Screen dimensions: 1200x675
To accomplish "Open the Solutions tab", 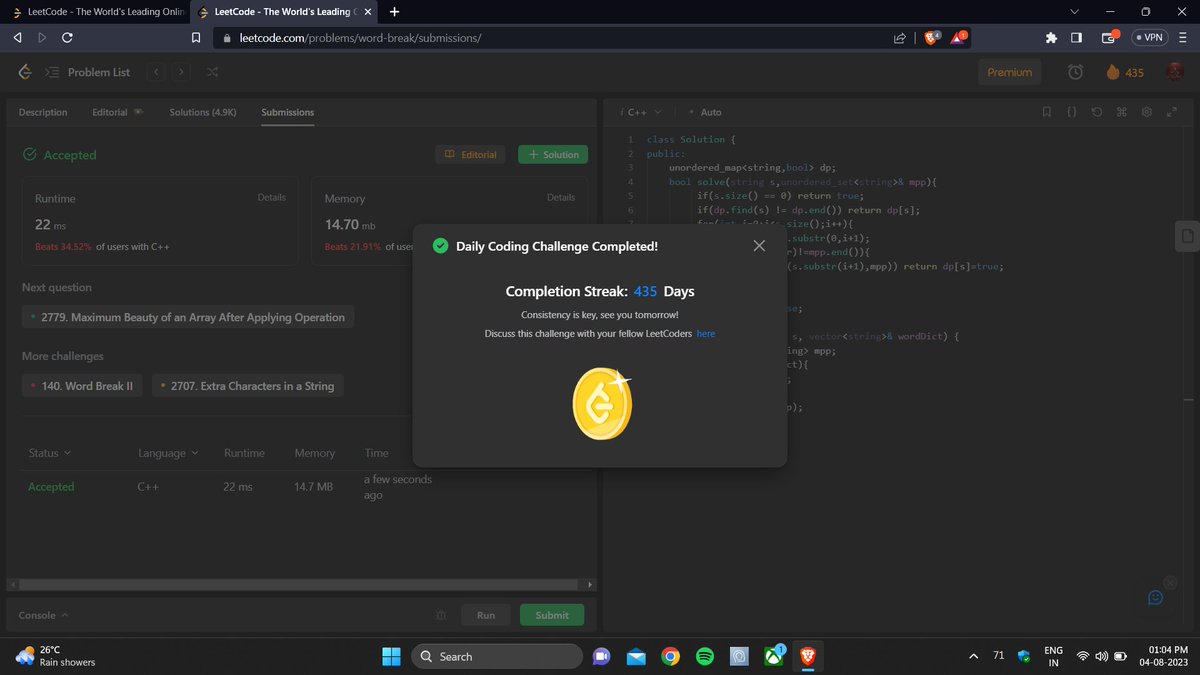I will (202, 112).
